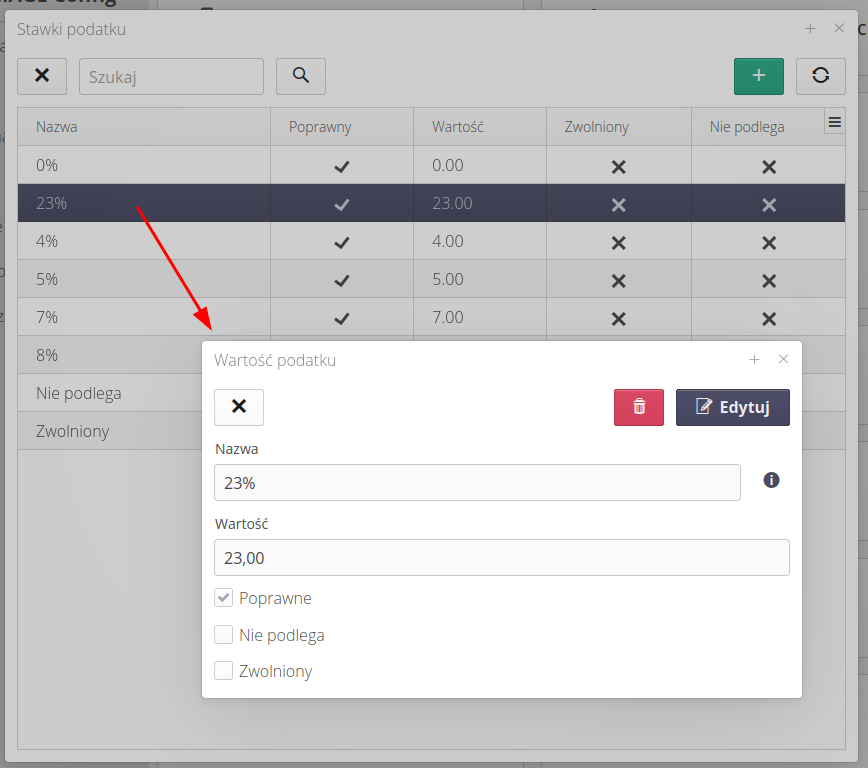
Task: Click the refresh list icon button
Action: point(820,76)
